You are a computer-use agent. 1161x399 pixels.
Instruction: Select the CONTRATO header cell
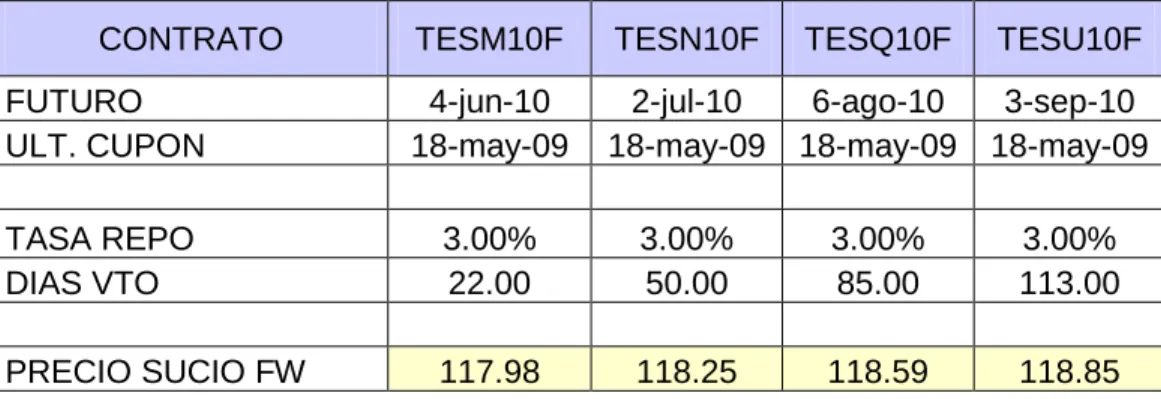(193, 38)
